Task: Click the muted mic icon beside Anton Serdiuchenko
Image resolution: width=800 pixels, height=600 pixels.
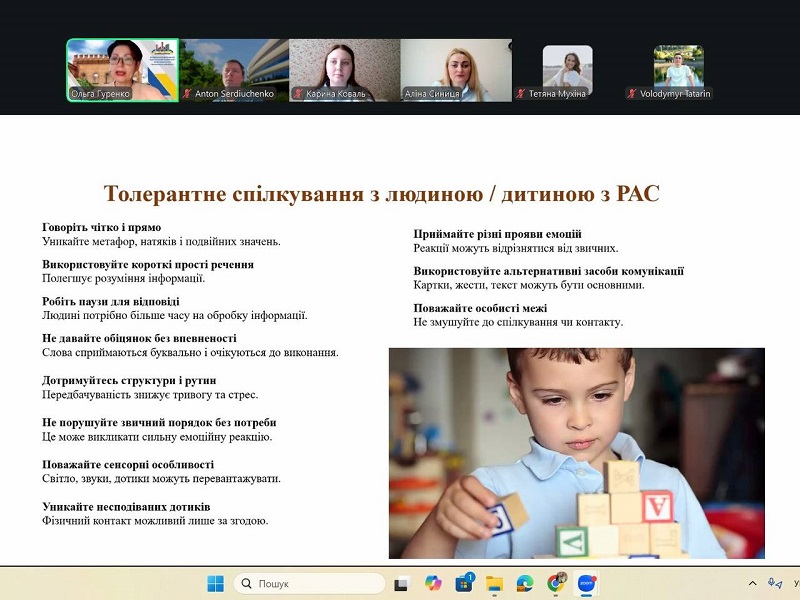Action: pyautogui.click(x=187, y=94)
